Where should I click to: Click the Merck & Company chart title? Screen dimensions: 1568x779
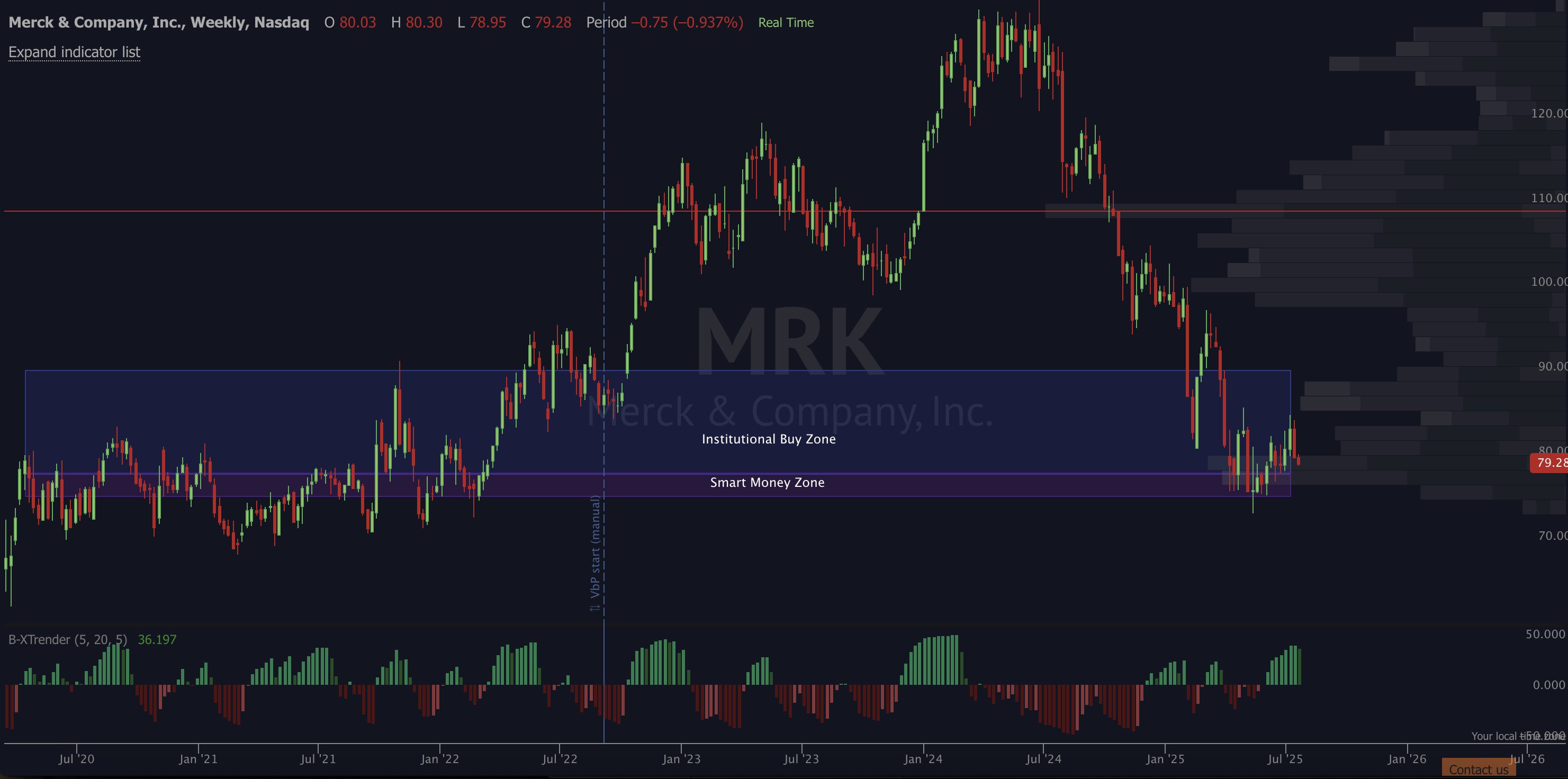pos(158,23)
